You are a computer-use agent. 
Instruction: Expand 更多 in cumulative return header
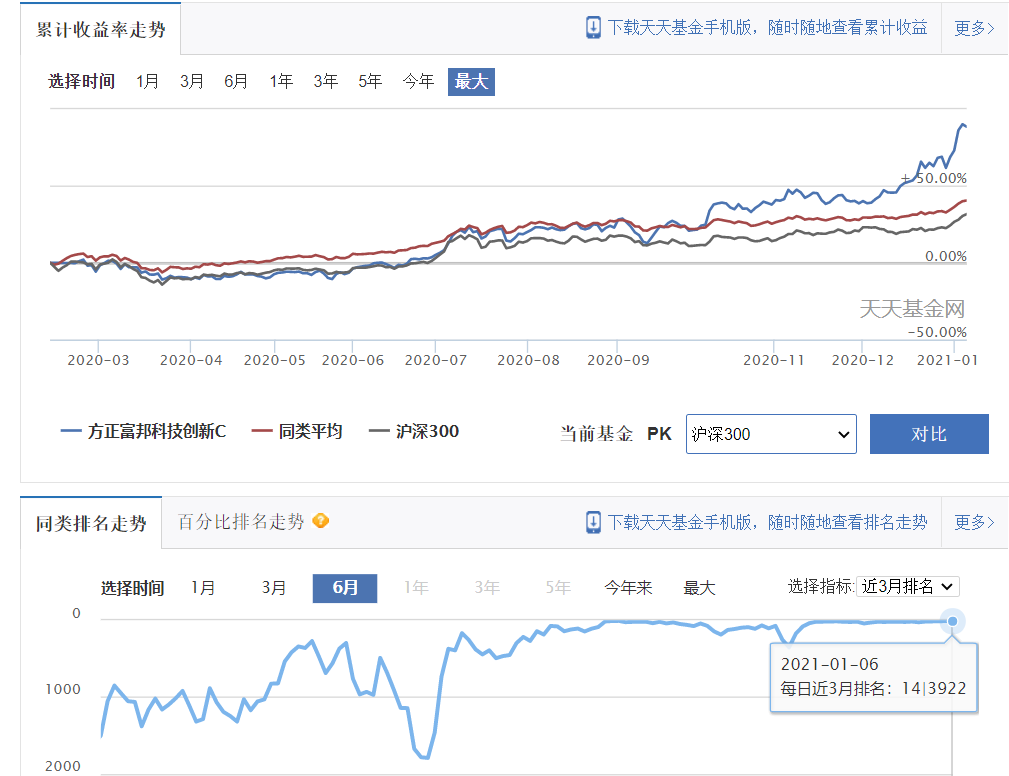coord(974,28)
